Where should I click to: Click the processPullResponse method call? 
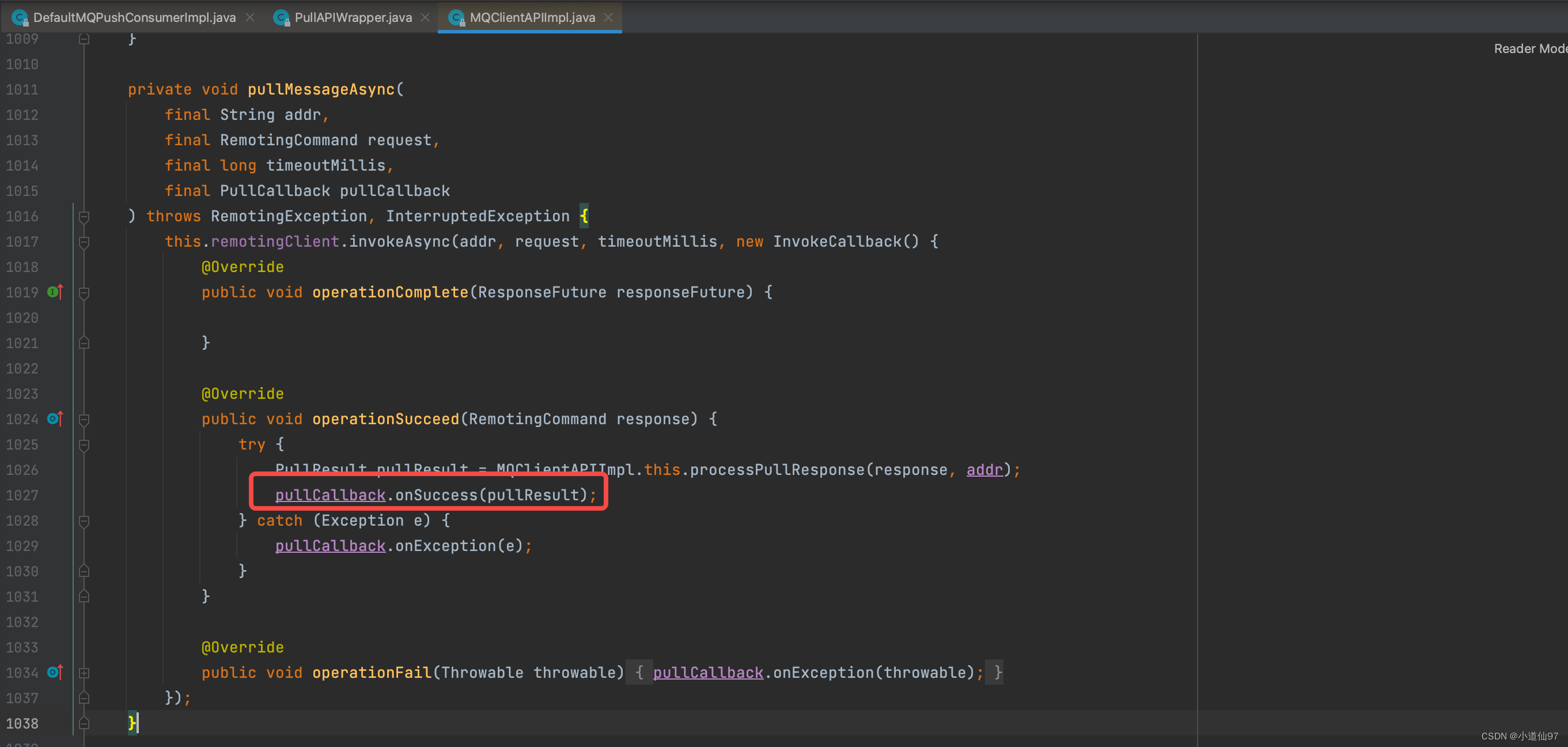777,469
